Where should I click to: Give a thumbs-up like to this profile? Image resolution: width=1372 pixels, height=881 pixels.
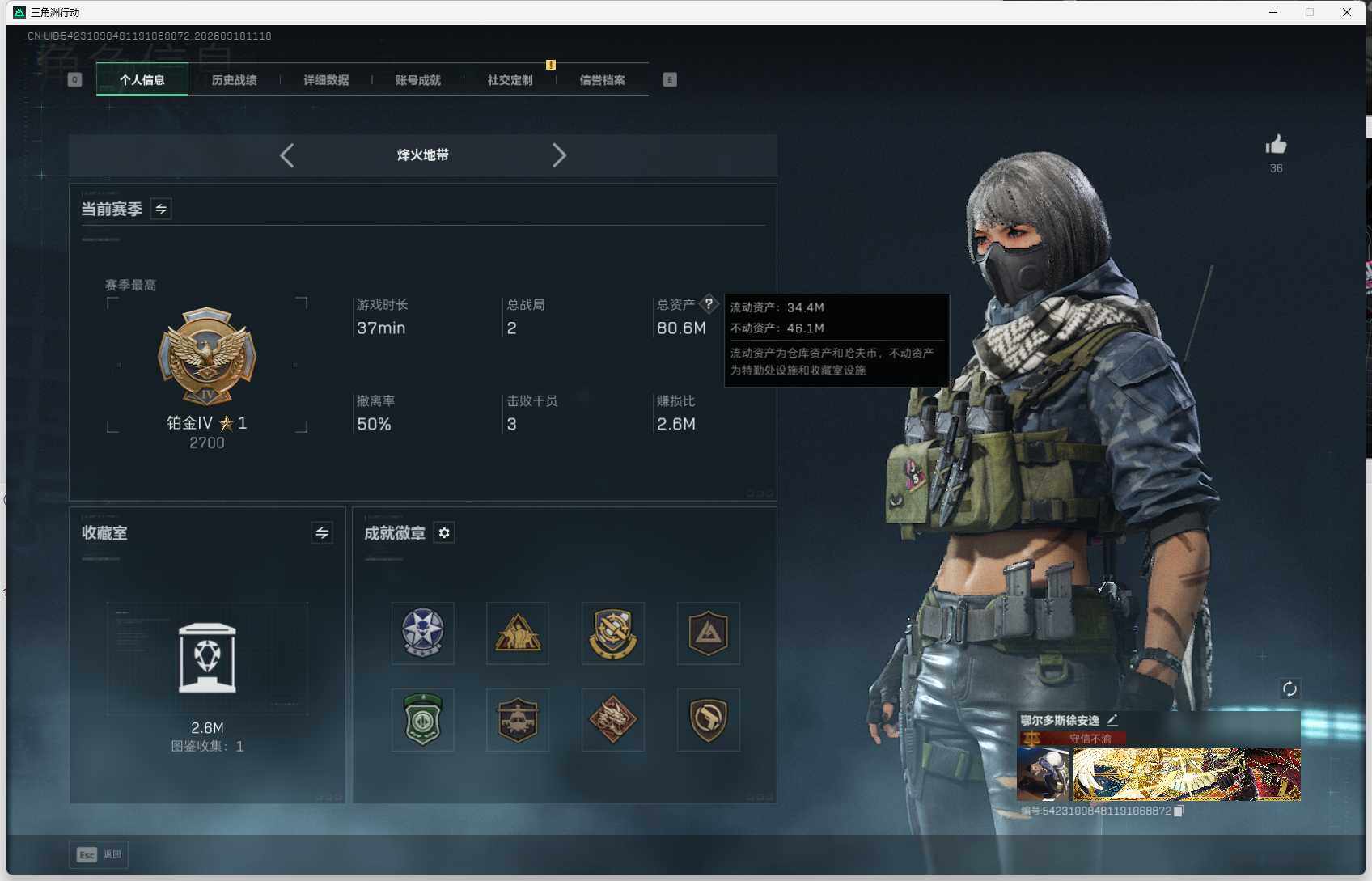coord(1276,145)
